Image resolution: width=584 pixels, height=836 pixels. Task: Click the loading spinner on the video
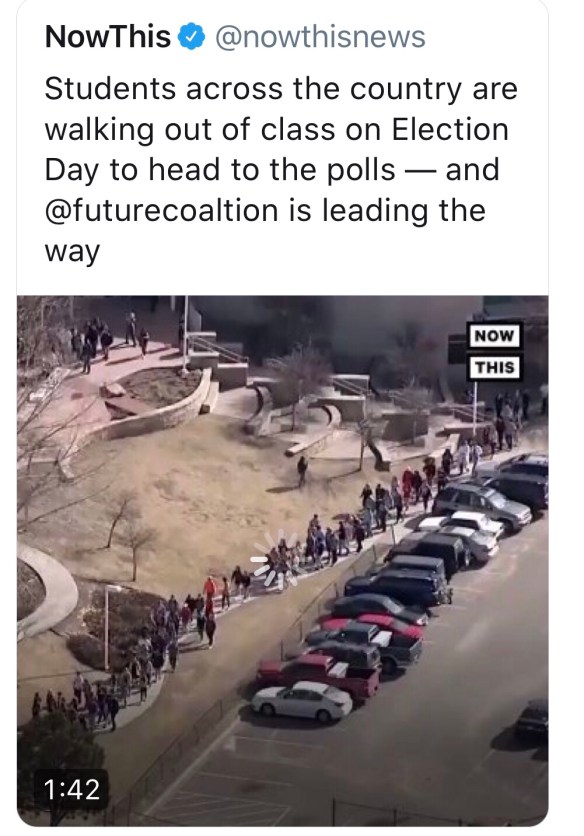click(274, 559)
